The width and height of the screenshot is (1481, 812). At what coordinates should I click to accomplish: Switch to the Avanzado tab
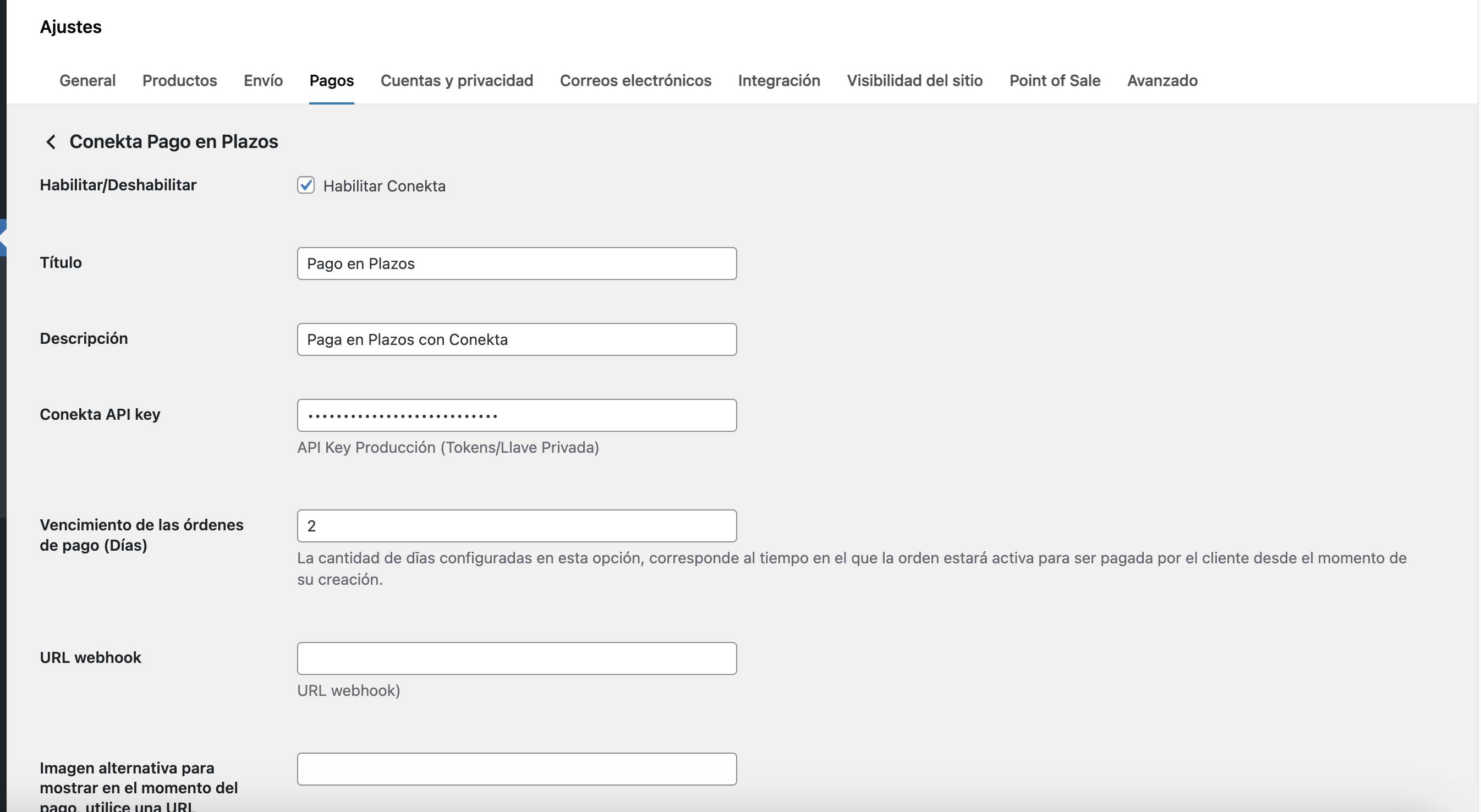click(x=1162, y=80)
